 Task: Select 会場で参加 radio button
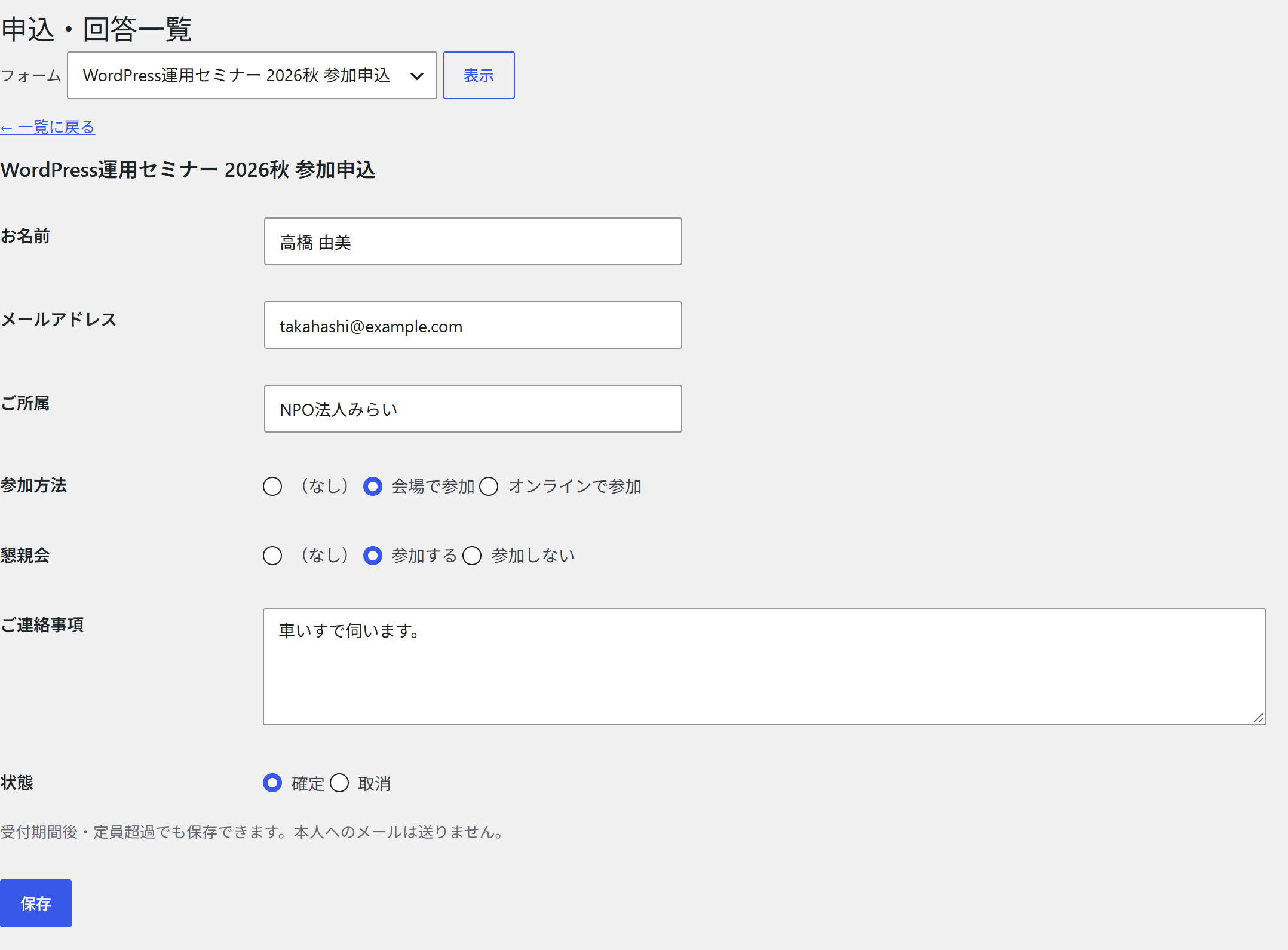373,486
